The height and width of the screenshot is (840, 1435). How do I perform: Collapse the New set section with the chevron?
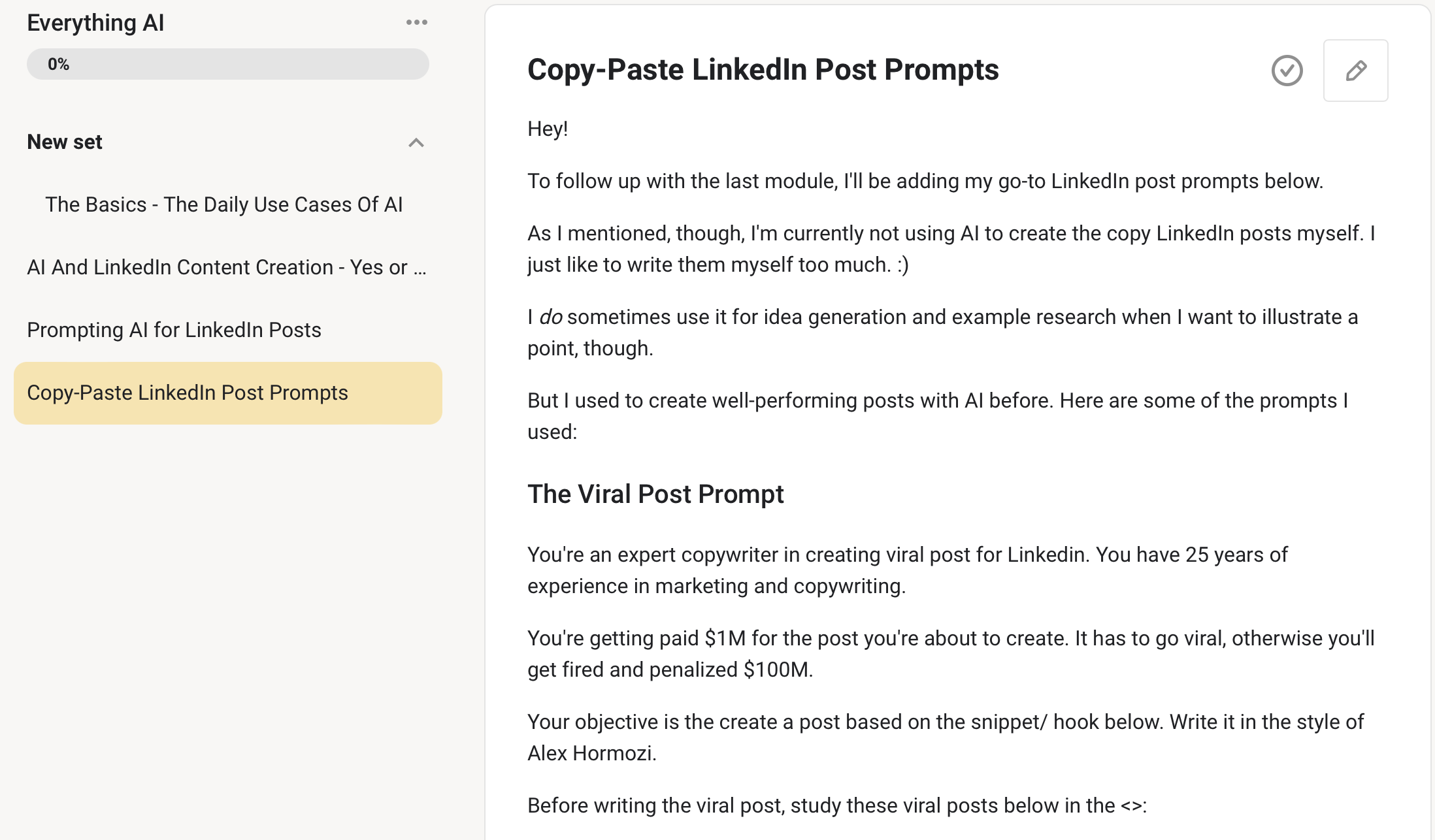tap(416, 143)
